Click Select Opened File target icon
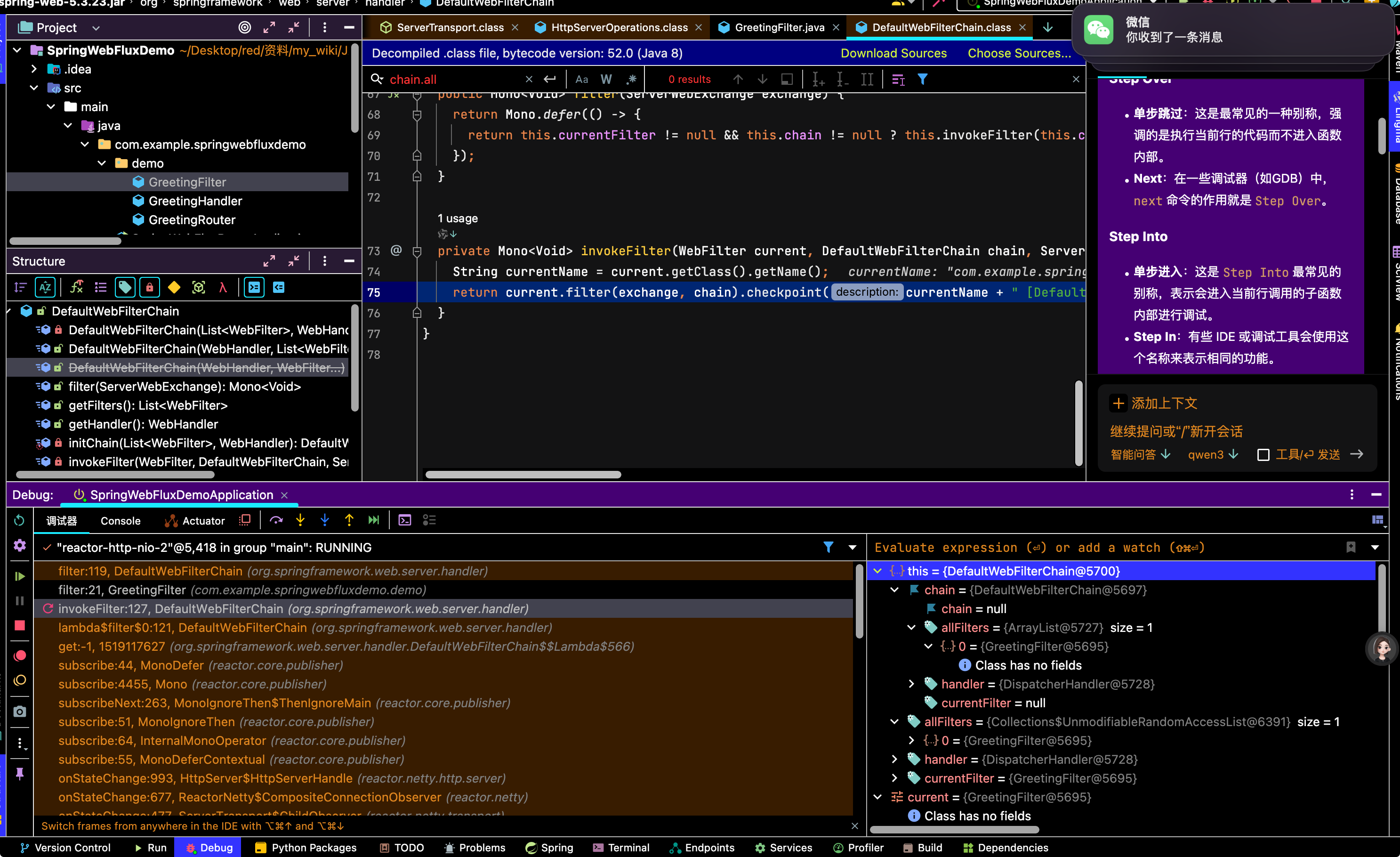1400x857 pixels. pos(245,27)
